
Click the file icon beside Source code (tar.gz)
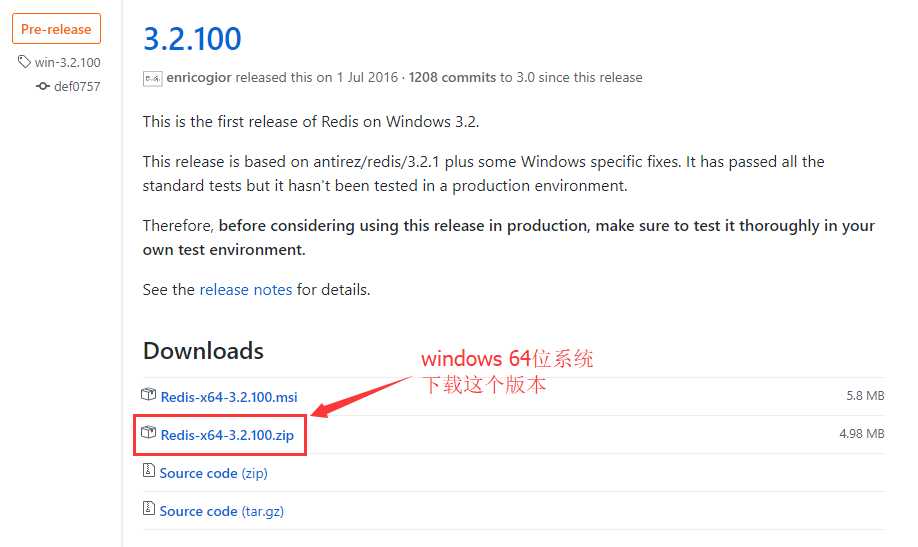pyautogui.click(x=149, y=510)
